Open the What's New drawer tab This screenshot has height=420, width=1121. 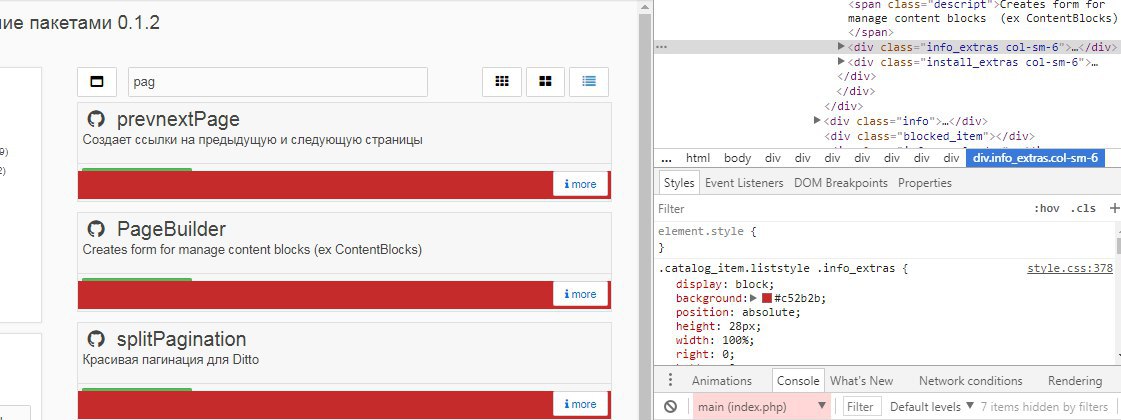coord(861,381)
